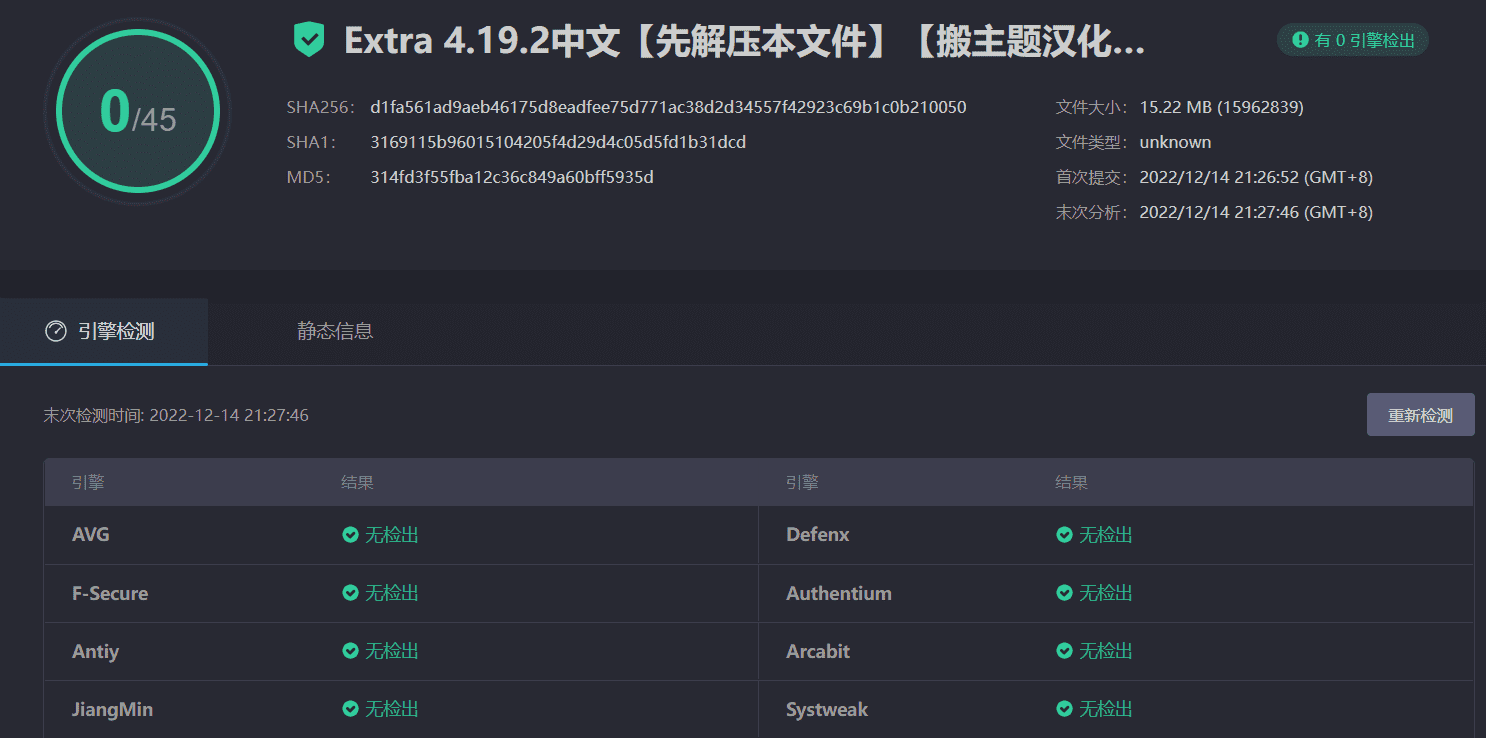The width and height of the screenshot is (1486, 738).
Task: Click the check icon in AVG result
Action: (350, 535)
